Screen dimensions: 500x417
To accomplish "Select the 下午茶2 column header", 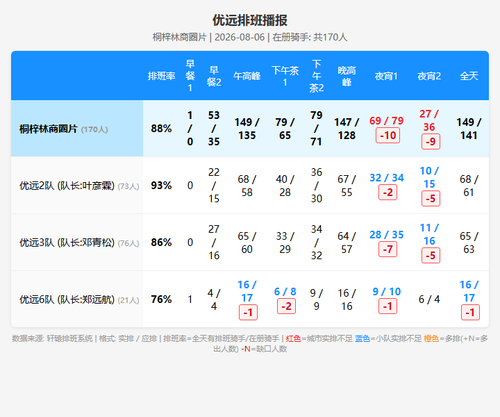I will point(316,76).
